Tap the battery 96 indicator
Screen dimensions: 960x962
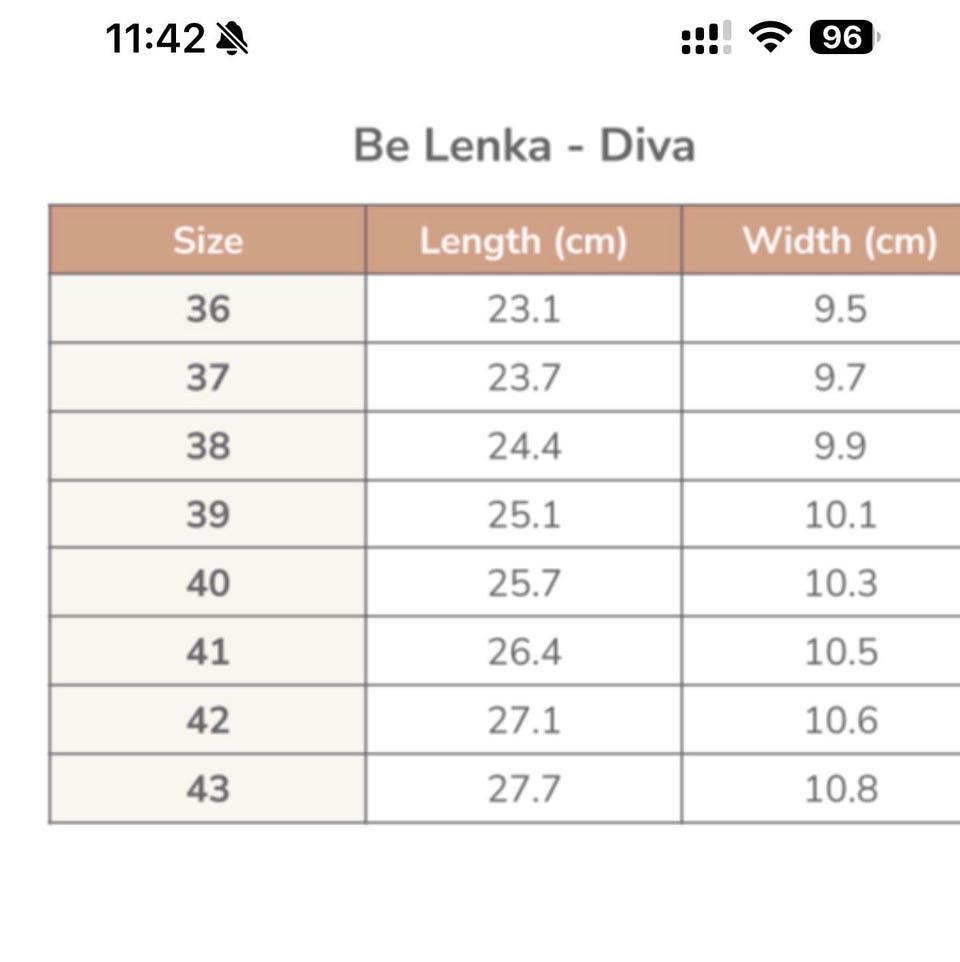pyautogui.click(x=843, y=38)
